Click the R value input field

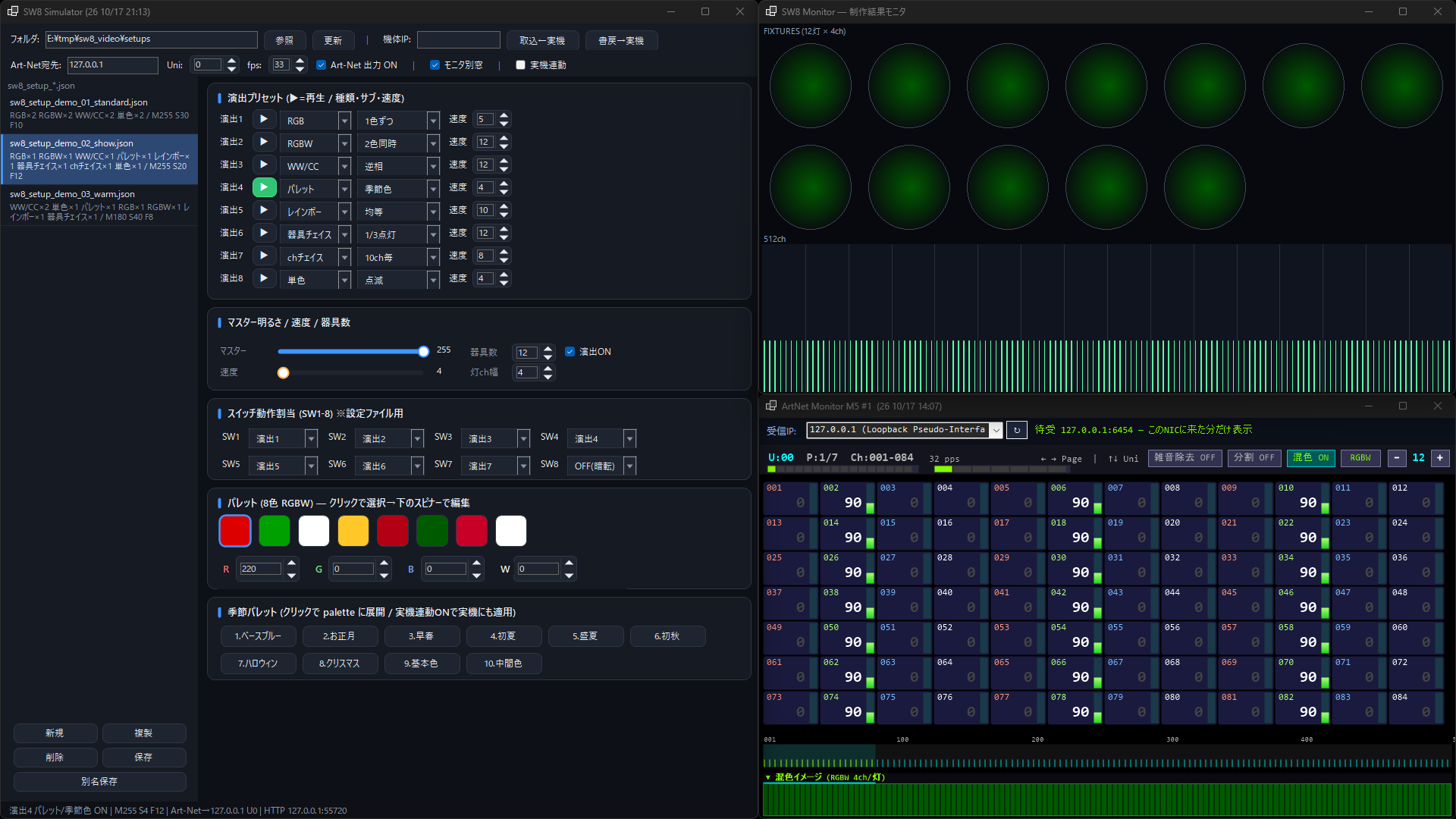(x=260, y=570)
